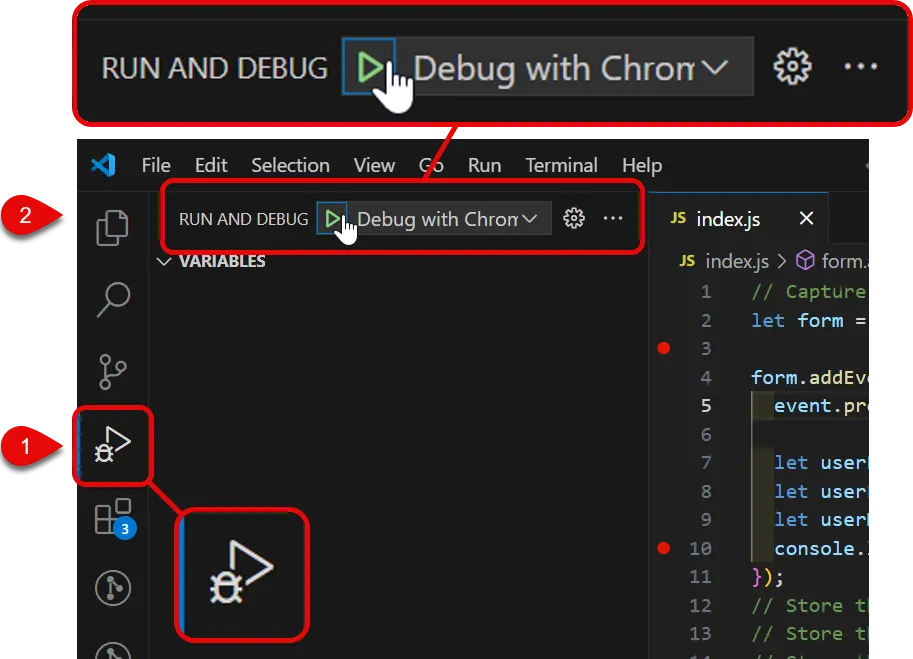Open the Extensions view showing 3 updates
Image resolution: width=913 pixels, height=659 pixels.
111,517
